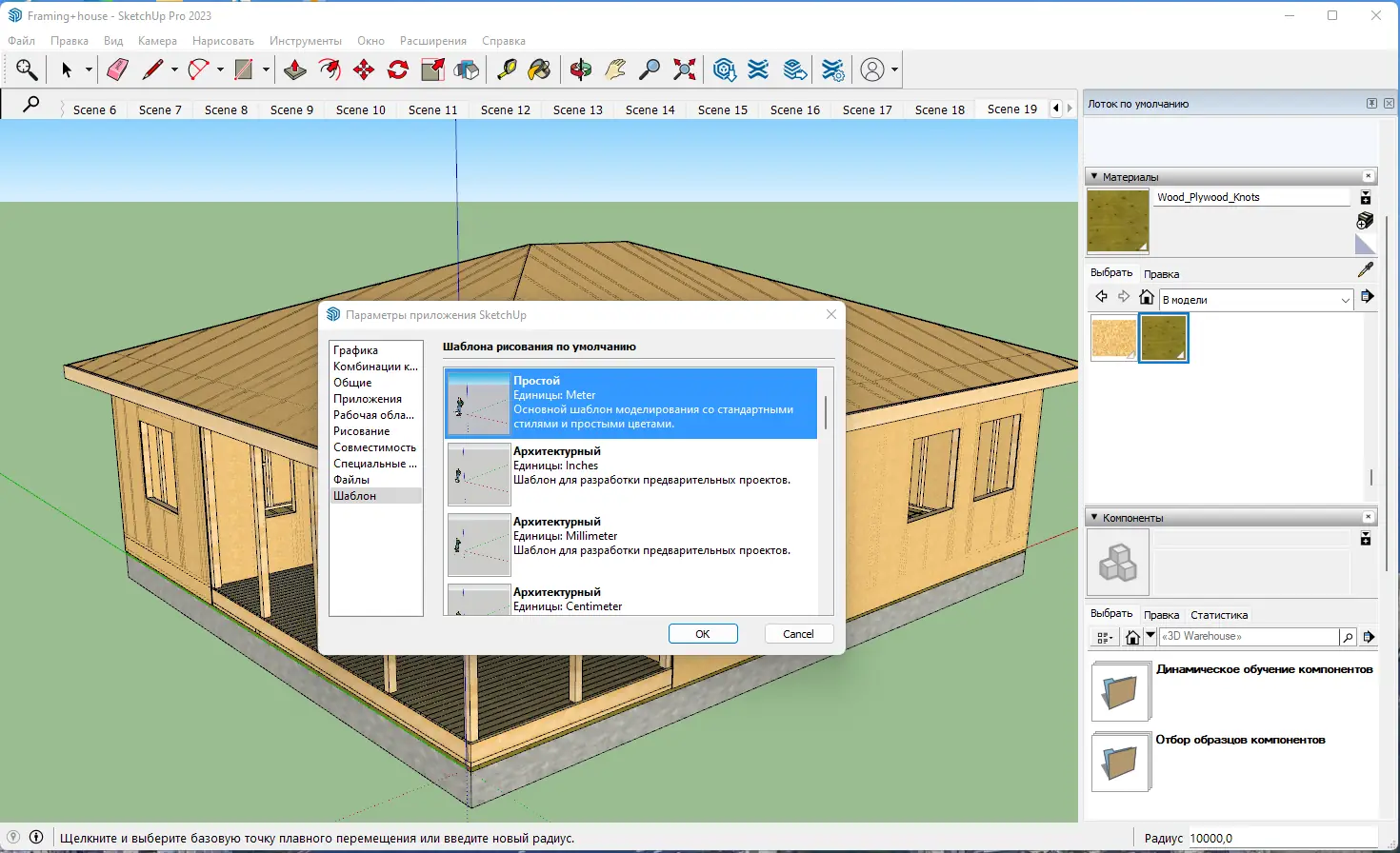Switch to Scene 12 tab
The image size is (1400, 853).
tap(505, 109)
